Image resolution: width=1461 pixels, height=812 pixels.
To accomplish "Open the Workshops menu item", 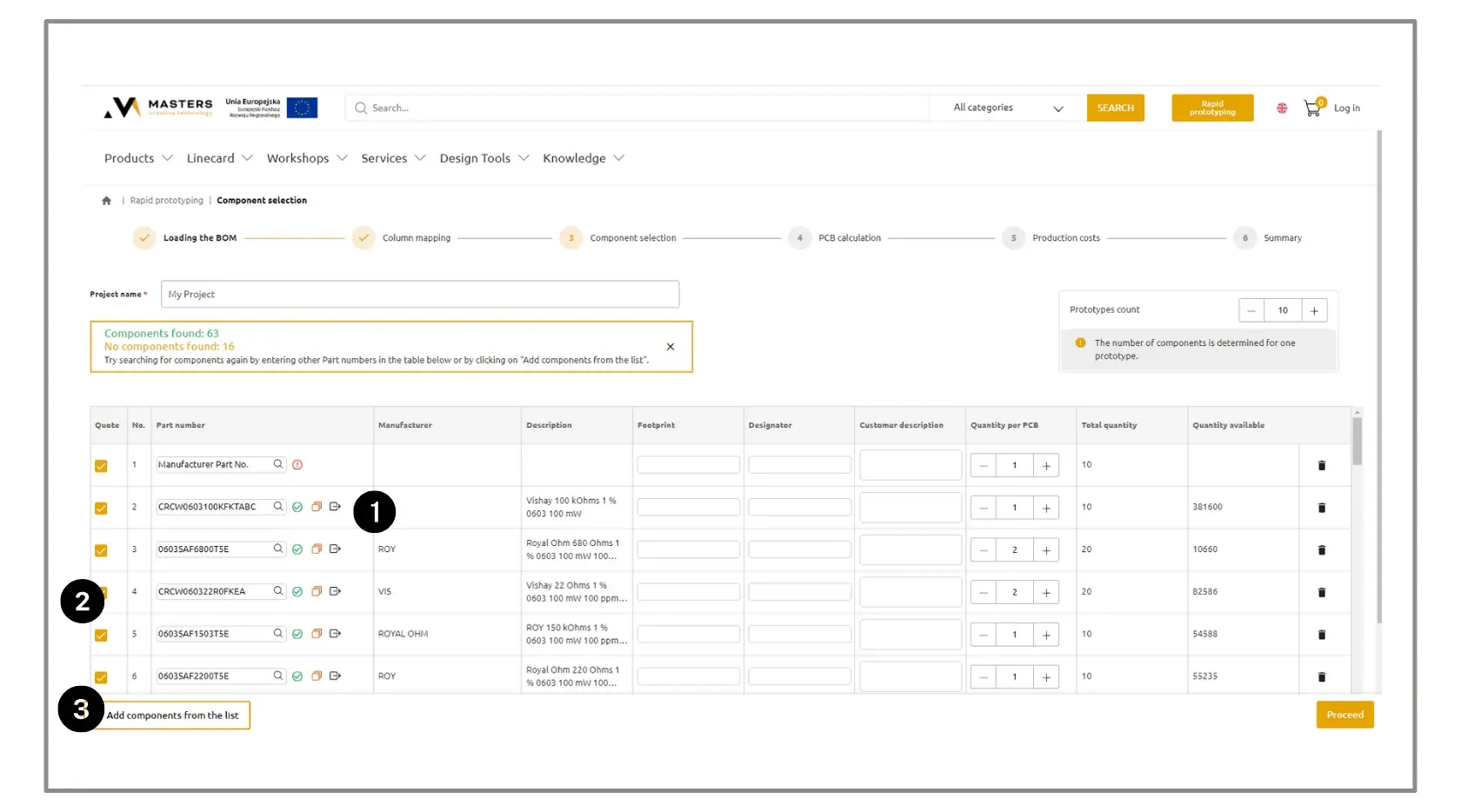I will click(x=306, y=158).
